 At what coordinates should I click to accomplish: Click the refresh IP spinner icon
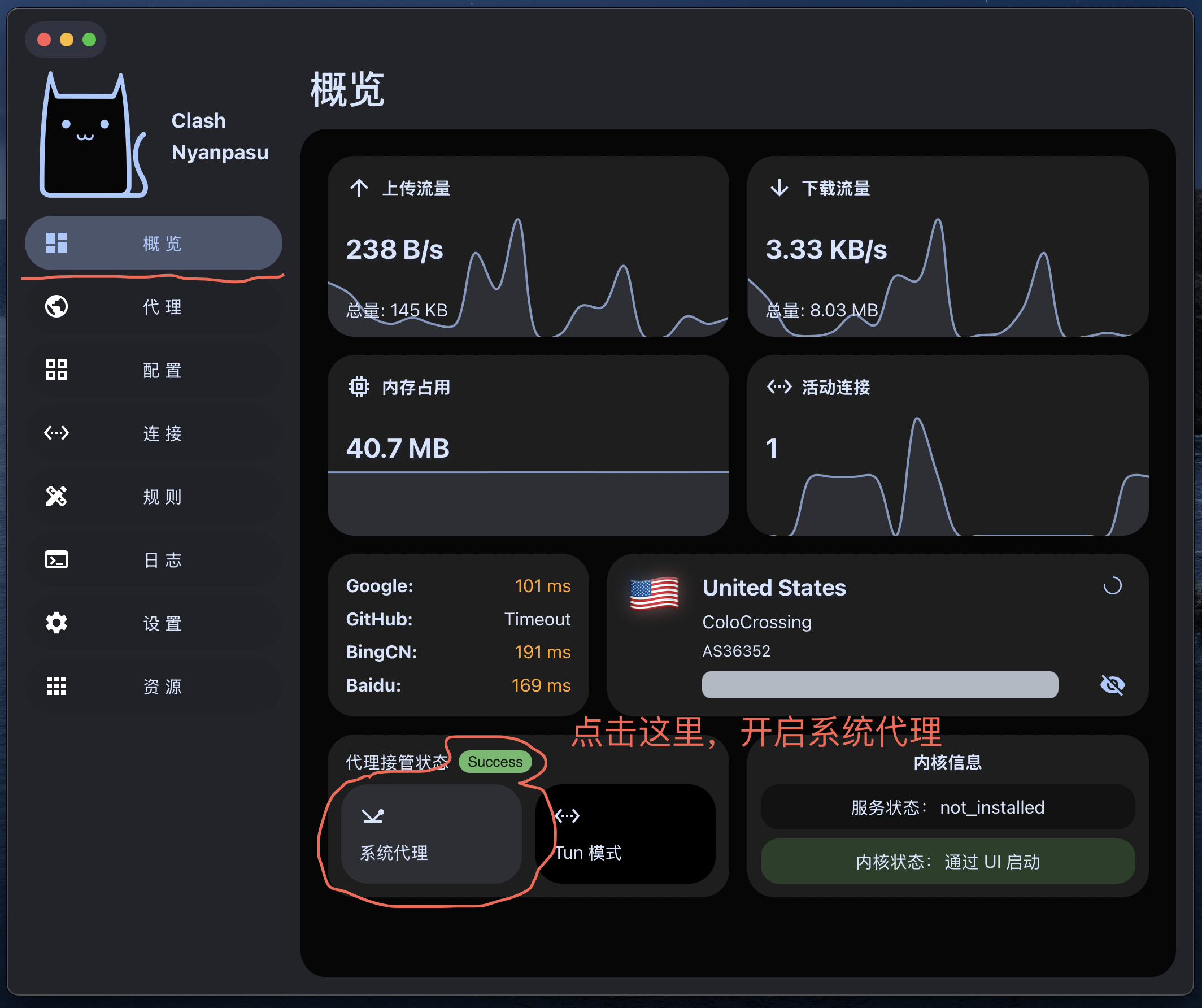point(1112,585)
